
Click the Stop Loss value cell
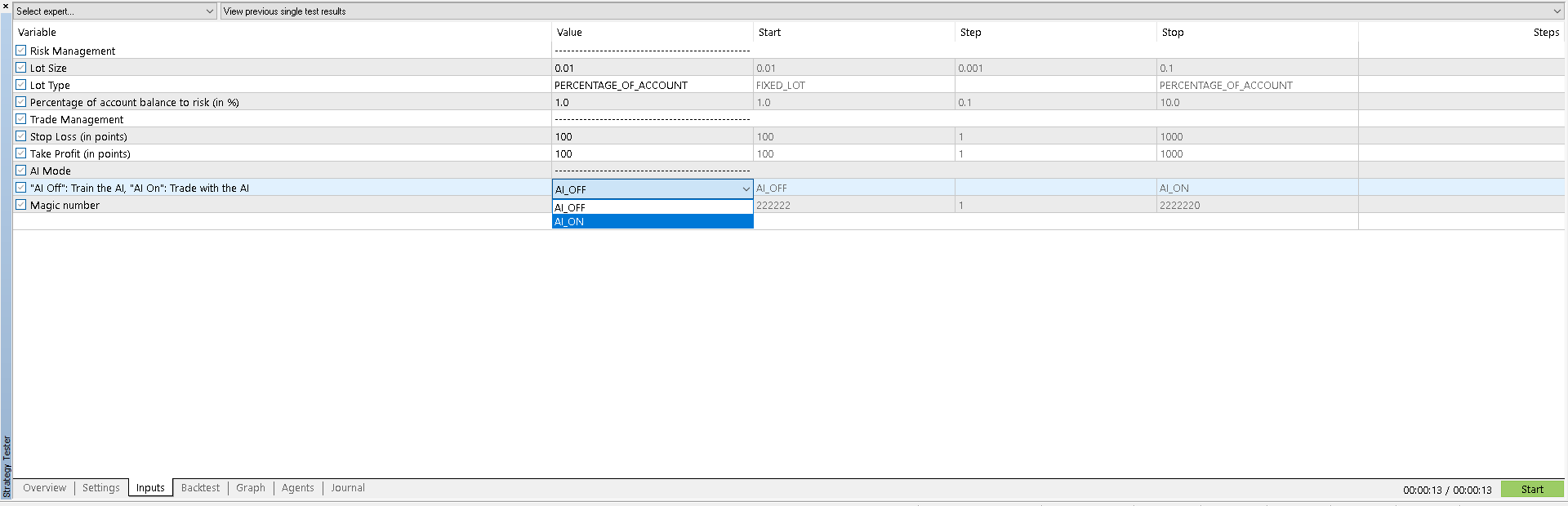tap(652, 137)
